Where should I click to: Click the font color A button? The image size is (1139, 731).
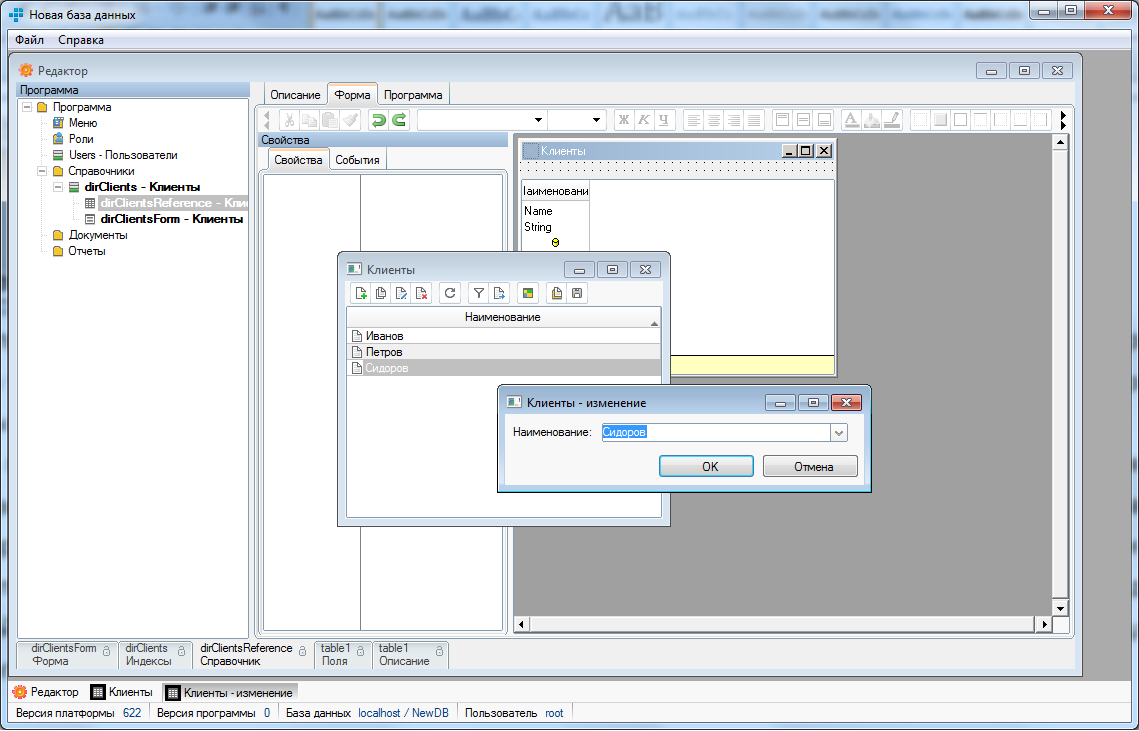pyautogui.click(x=851, y=120)
